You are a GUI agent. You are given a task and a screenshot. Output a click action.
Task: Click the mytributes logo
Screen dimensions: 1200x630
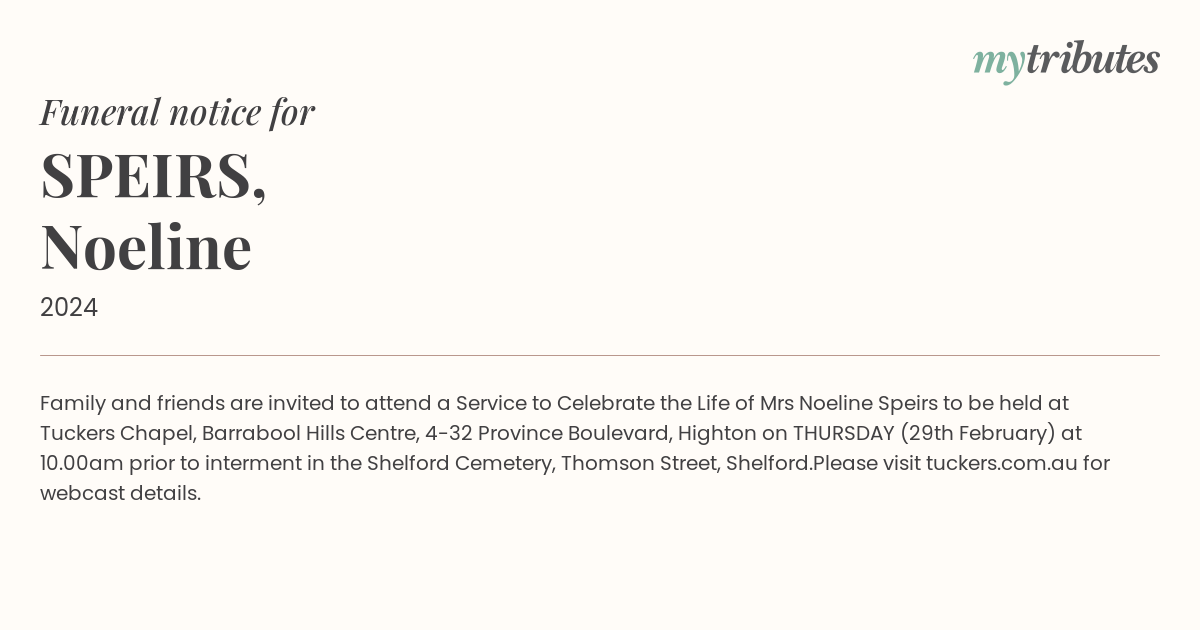click(x=1066, y=61)
